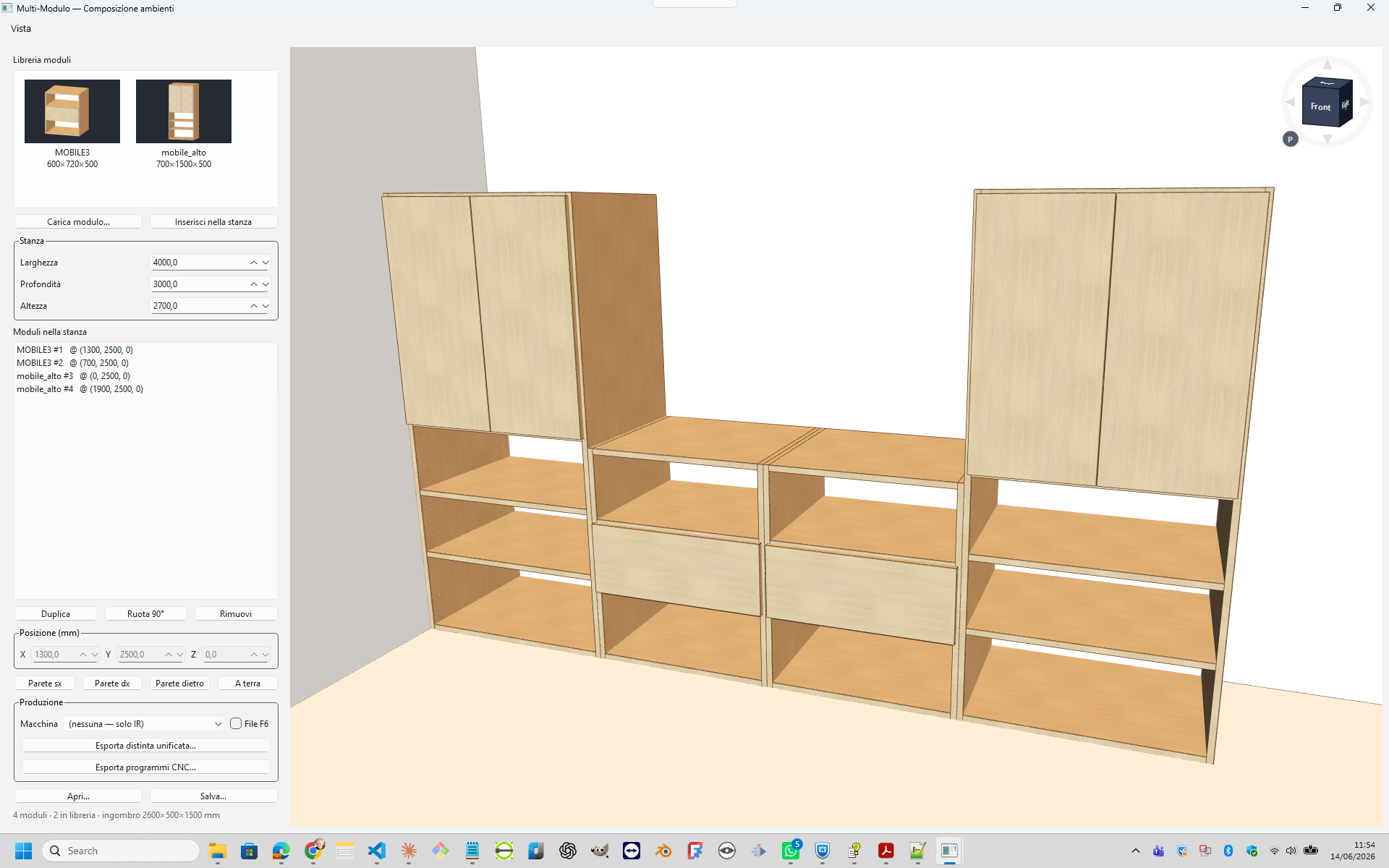1389x868 pixels.
Task: Open Microsoft Edge from taskbar
Action: [281, 851]
